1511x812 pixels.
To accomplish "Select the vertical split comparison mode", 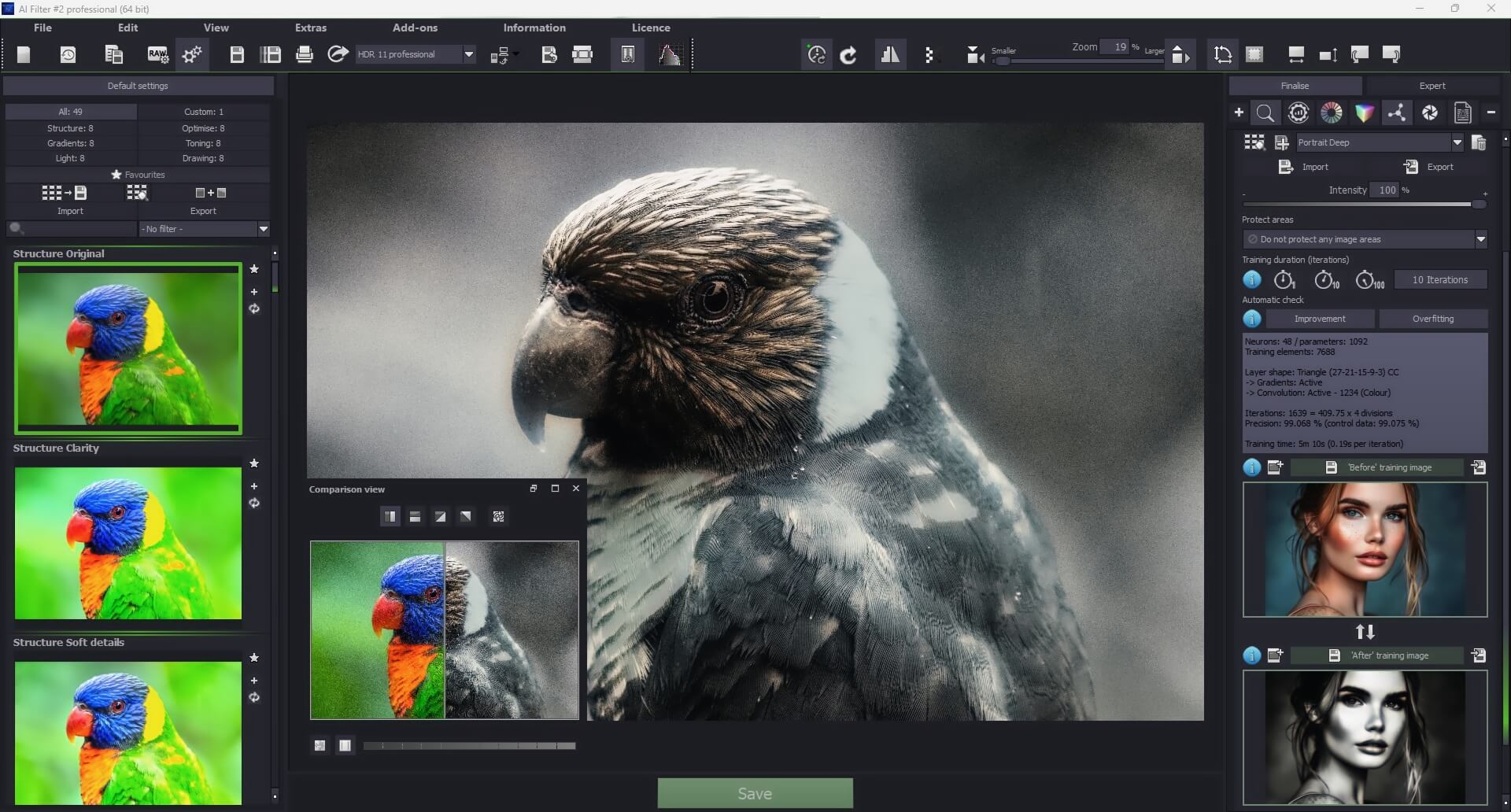I will [x=390, y=517].
